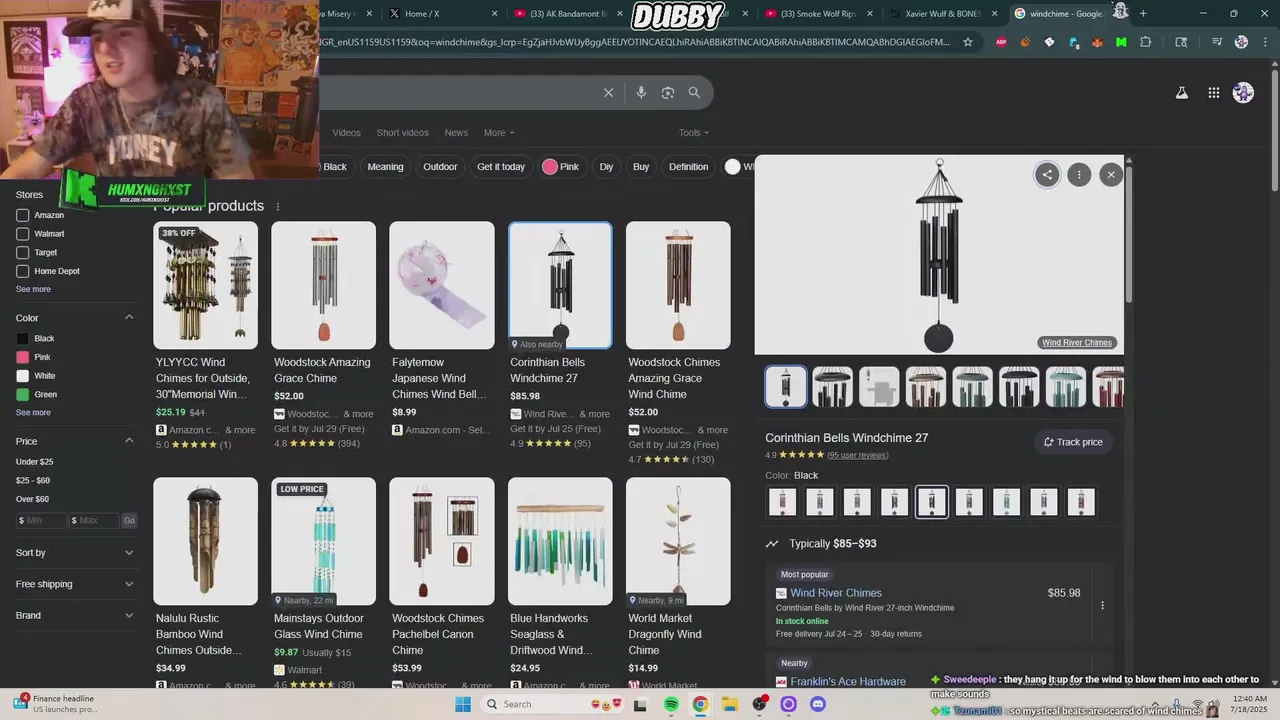Open Chrome from the taskbar
The image size is (1280, 720).
700,704
